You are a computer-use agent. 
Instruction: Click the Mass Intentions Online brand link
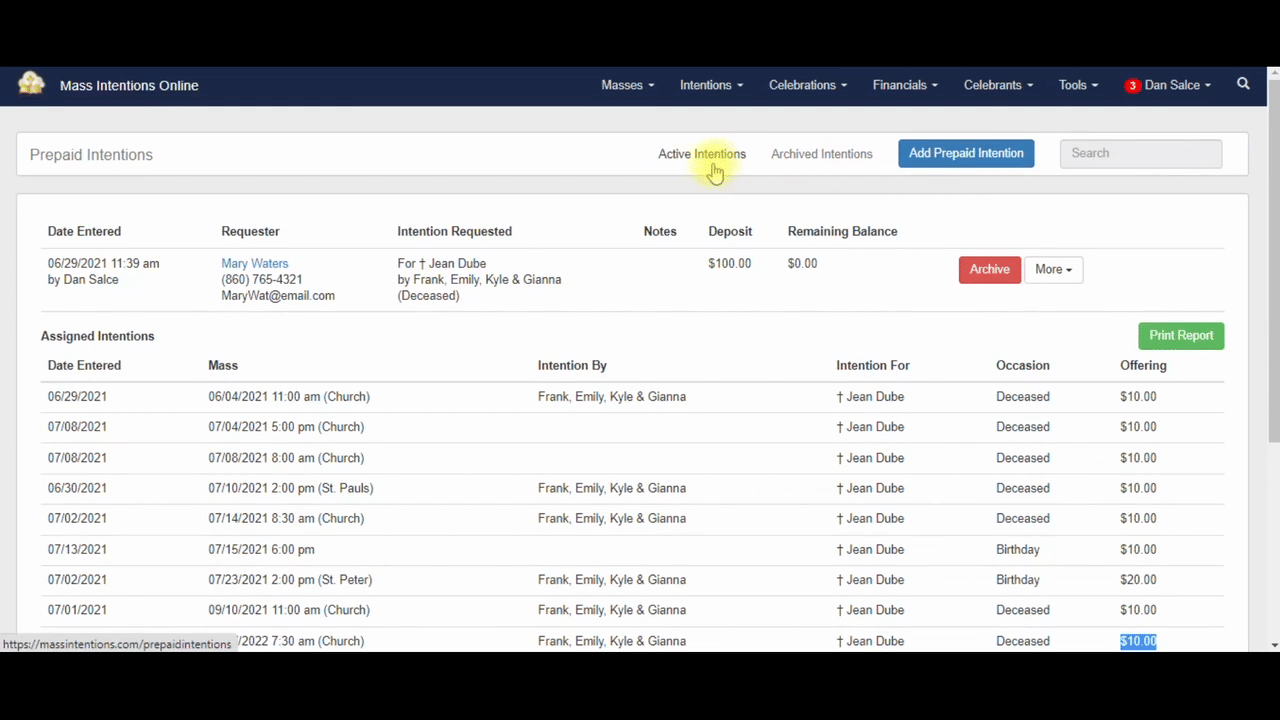129,85
